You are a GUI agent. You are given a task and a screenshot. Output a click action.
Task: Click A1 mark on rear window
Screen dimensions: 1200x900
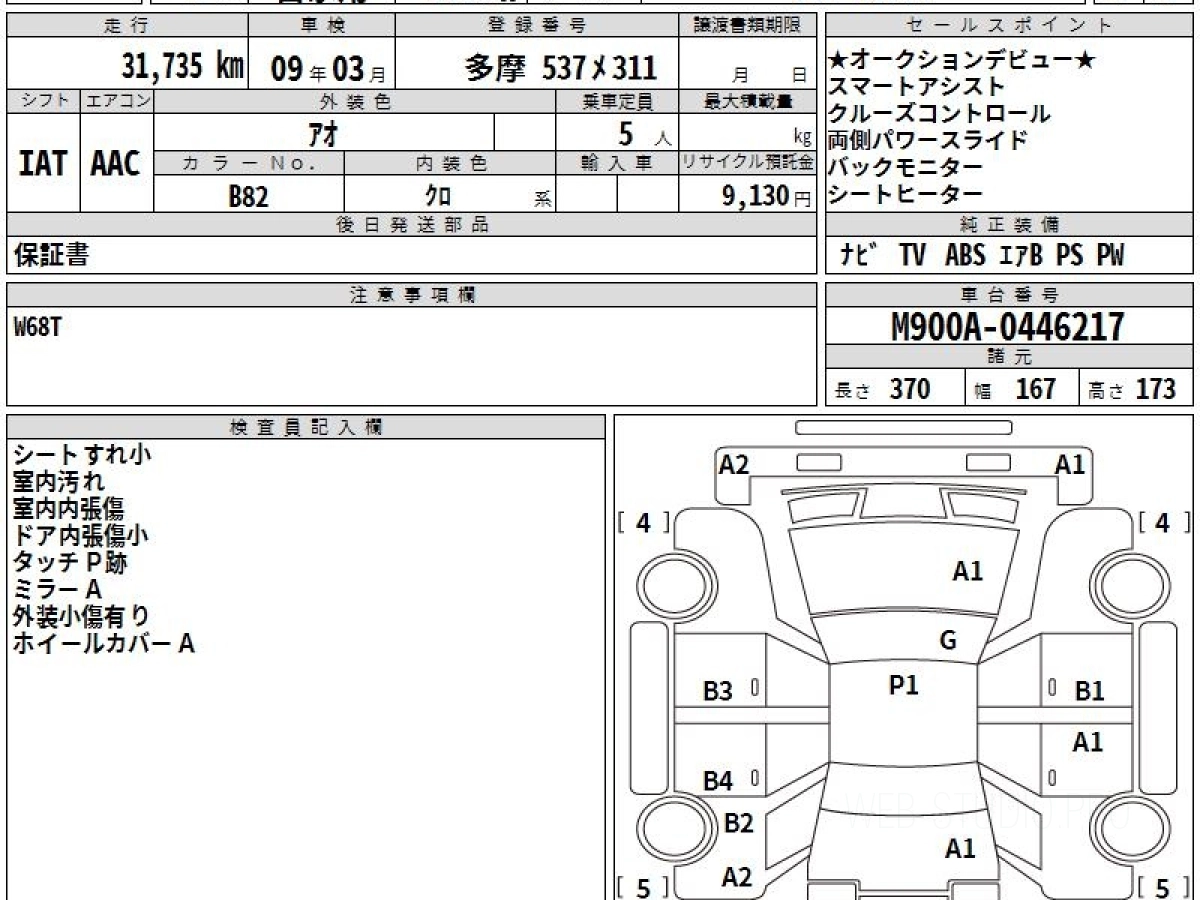[960, 849]
